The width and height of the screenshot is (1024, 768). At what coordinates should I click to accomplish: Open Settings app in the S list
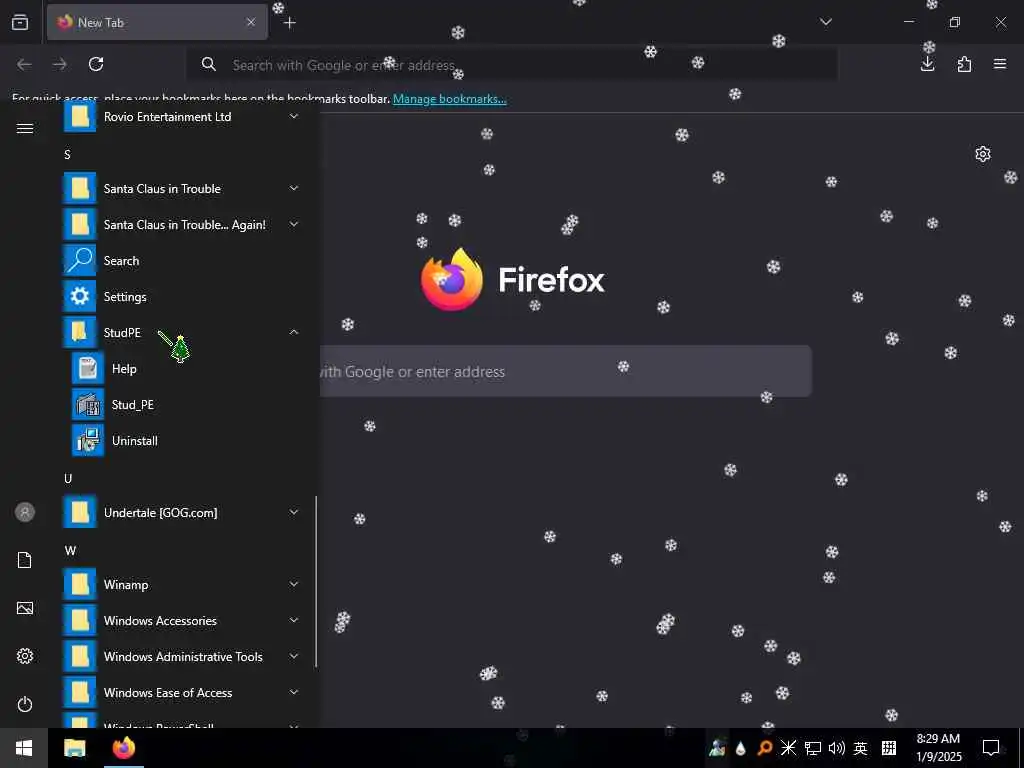[183, 296]
